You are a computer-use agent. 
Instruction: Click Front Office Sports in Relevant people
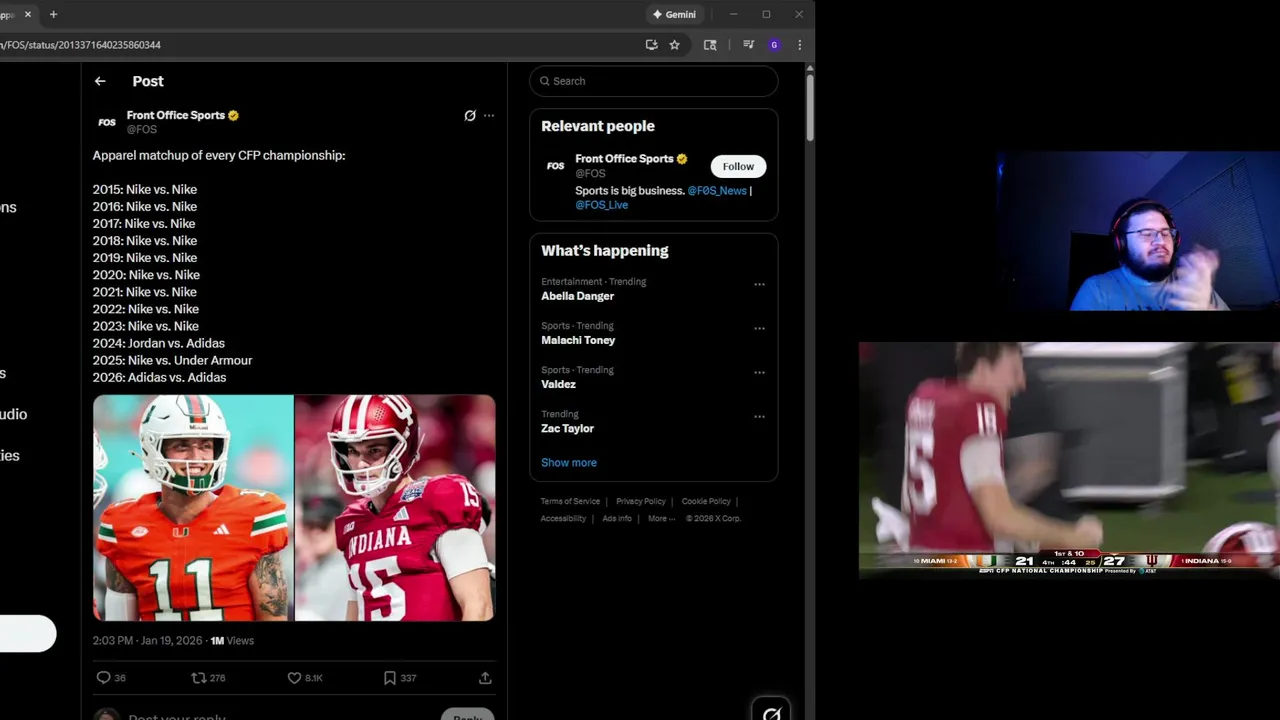coord(624,159)
